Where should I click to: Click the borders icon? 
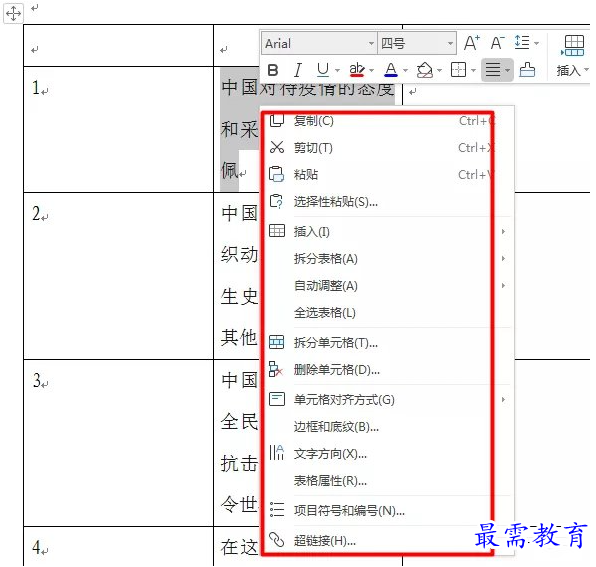click(458, 70)
